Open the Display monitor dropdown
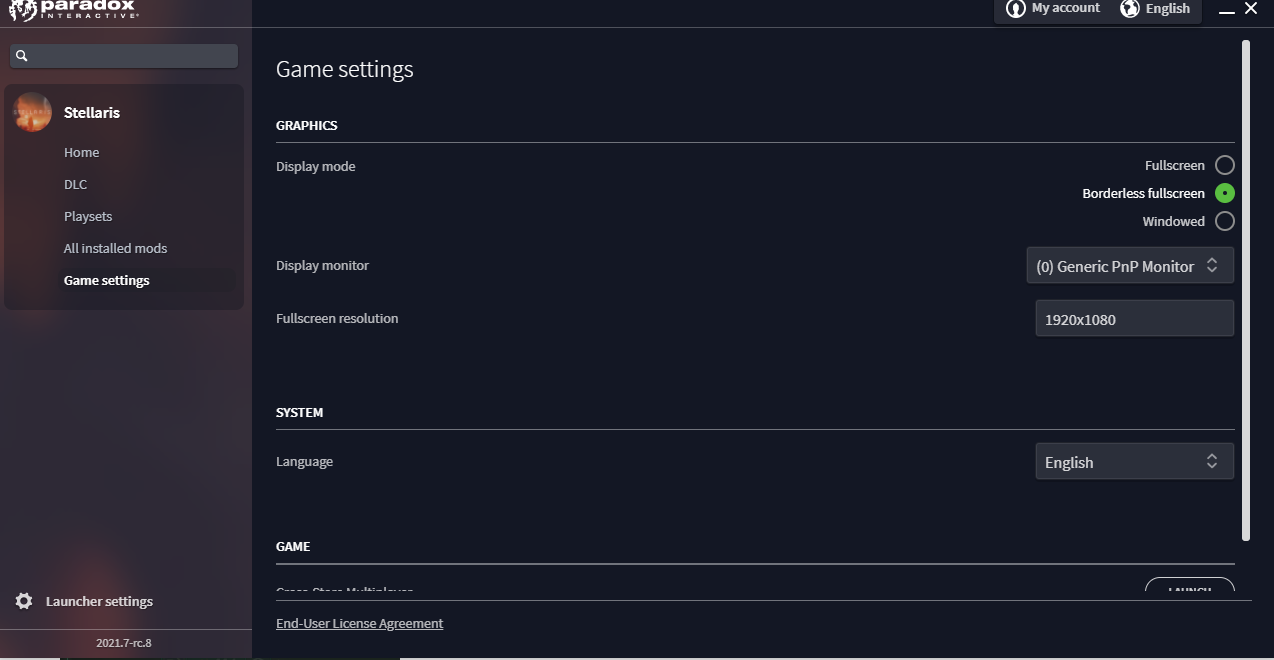1274x660 pixels. point(1130,265)
